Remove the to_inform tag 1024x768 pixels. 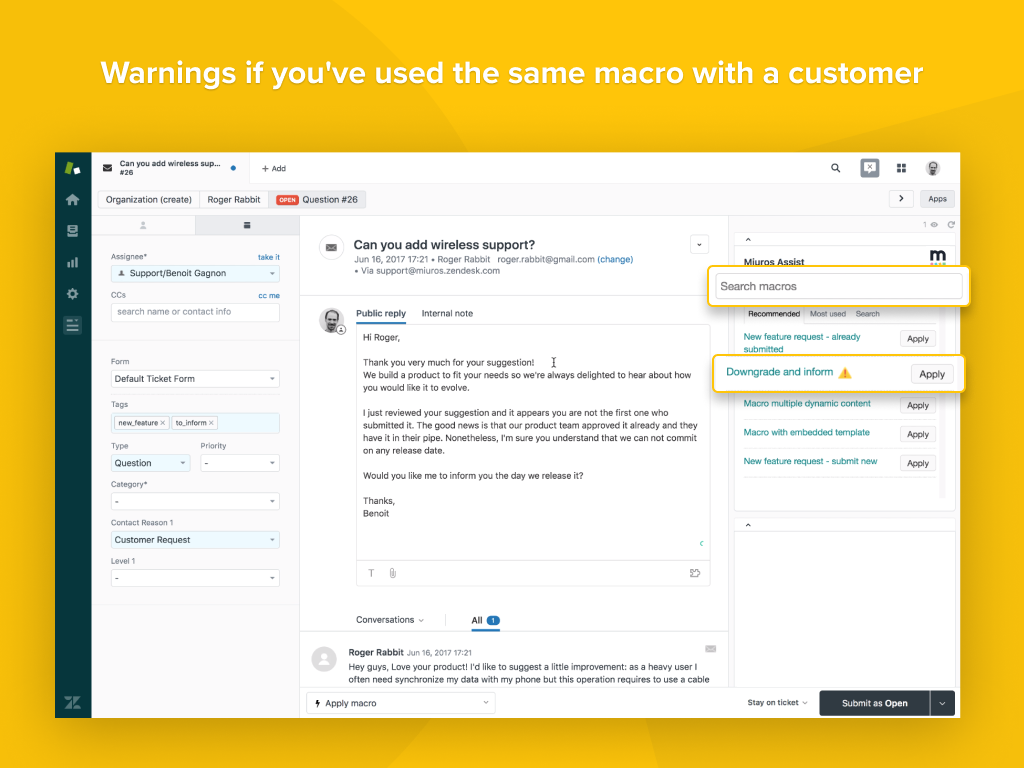coord(211,423)
